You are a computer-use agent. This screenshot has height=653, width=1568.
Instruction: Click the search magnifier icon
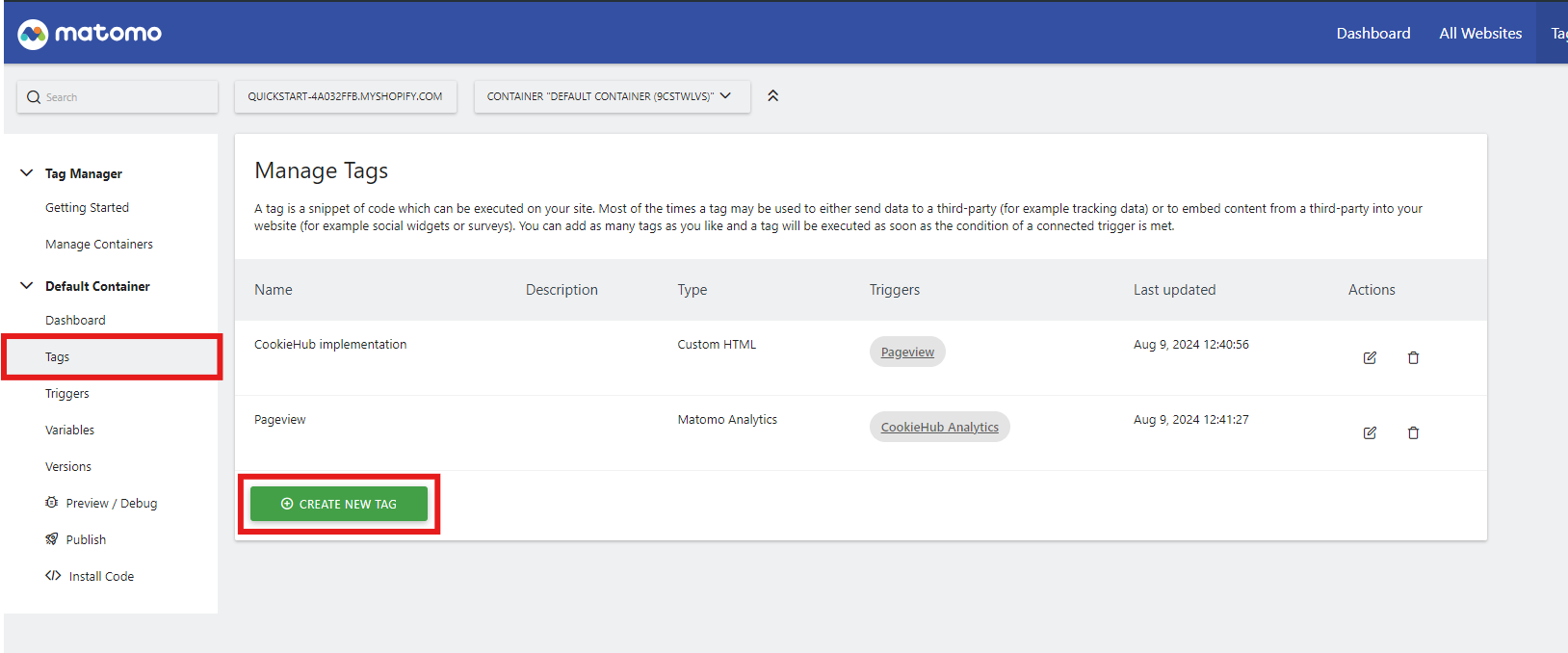34,97
